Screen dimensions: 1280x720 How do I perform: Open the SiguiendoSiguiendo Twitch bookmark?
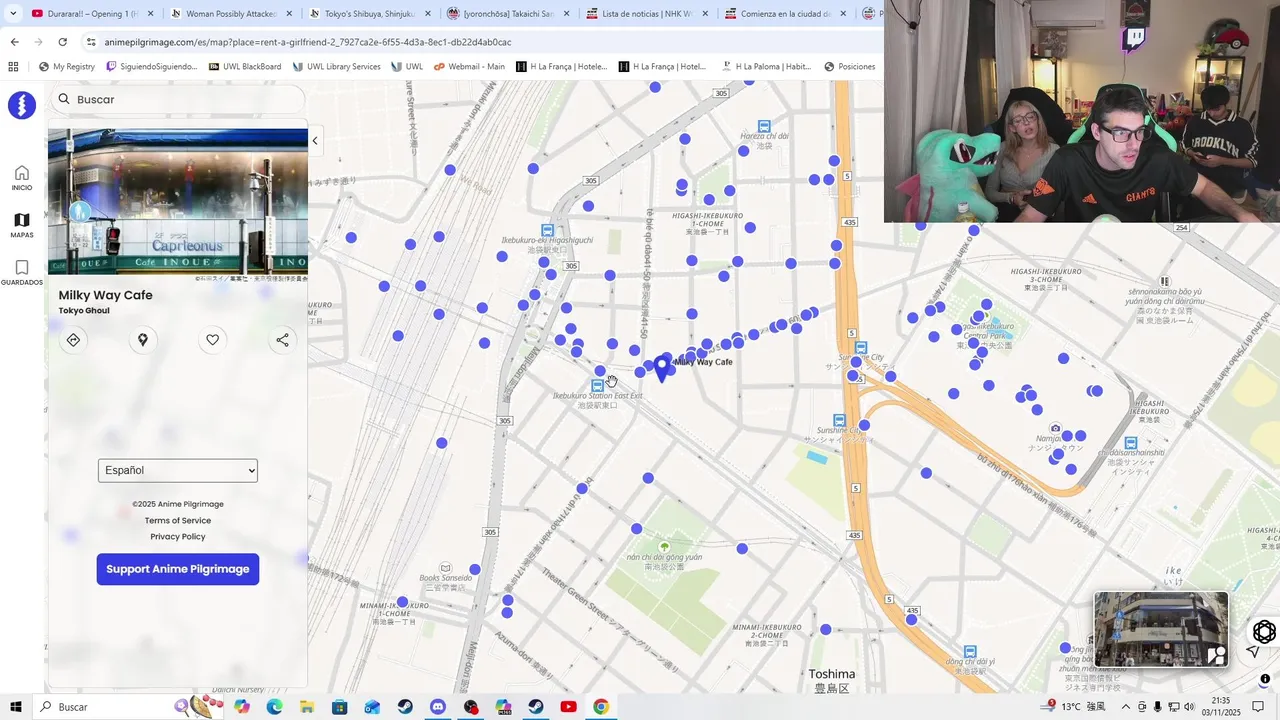pos(152,67)
